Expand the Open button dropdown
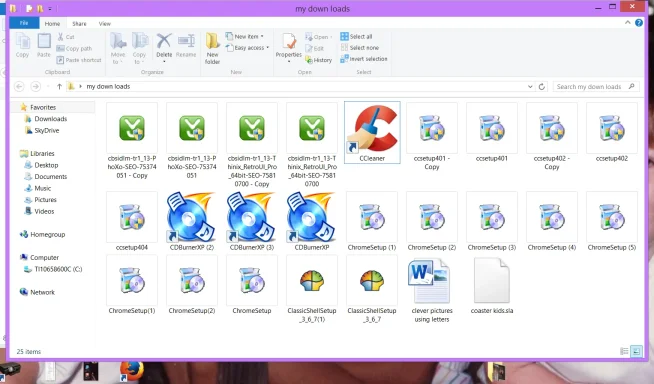Screen dimensions: 654x384 point(331,37)
